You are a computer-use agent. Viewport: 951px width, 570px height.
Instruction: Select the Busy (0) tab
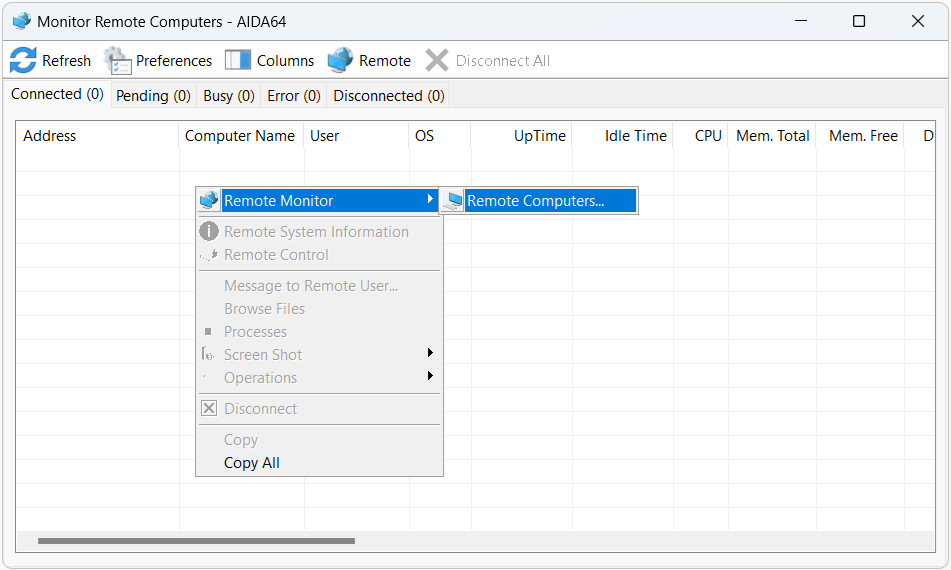[x=229, y=96]
